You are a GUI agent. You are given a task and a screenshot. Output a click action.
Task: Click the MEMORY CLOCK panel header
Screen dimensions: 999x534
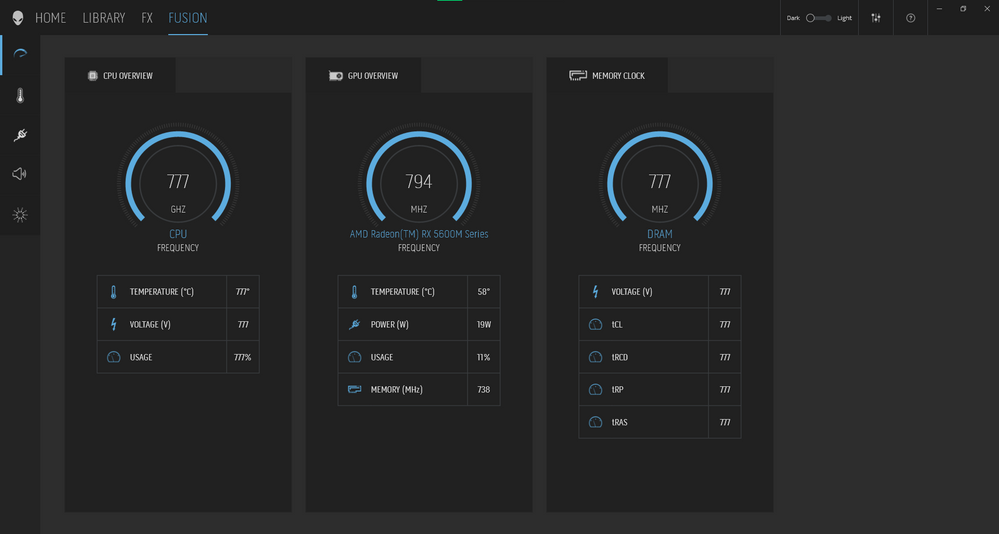pyautogui.click(x=607, y=75)
